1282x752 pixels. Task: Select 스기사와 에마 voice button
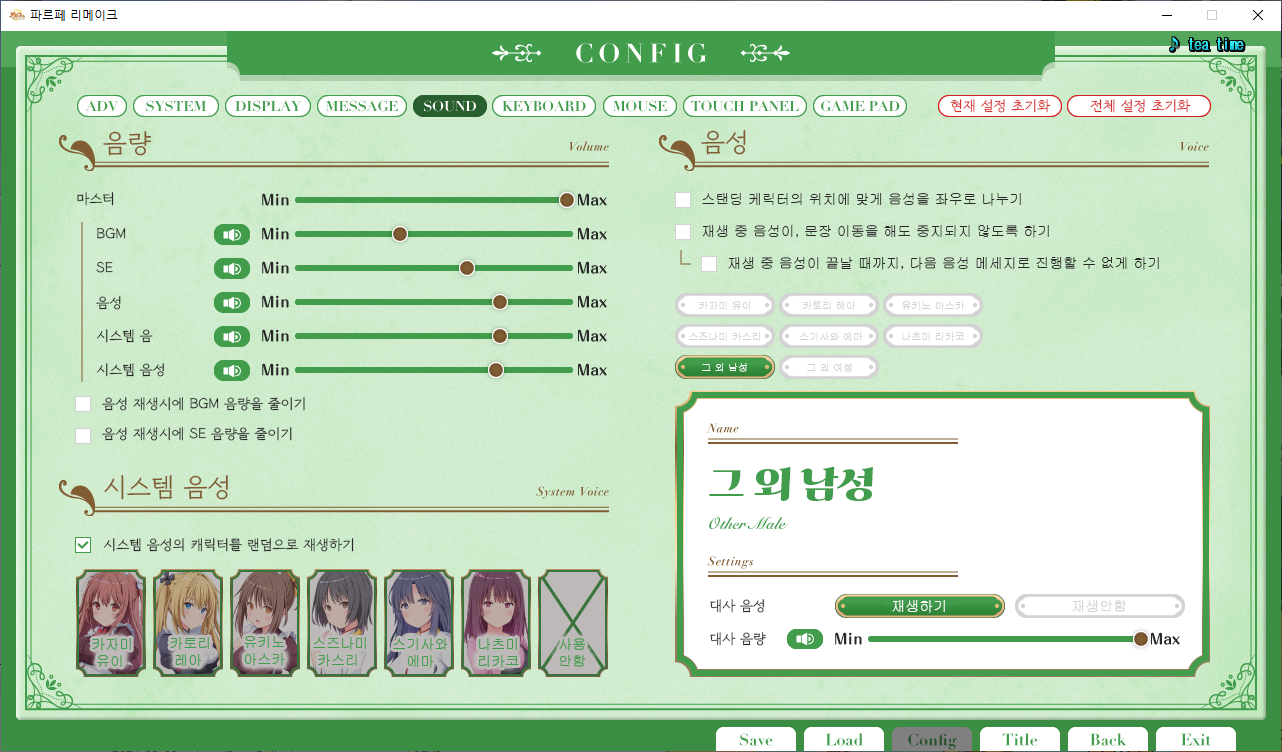(x=829, y=336)
